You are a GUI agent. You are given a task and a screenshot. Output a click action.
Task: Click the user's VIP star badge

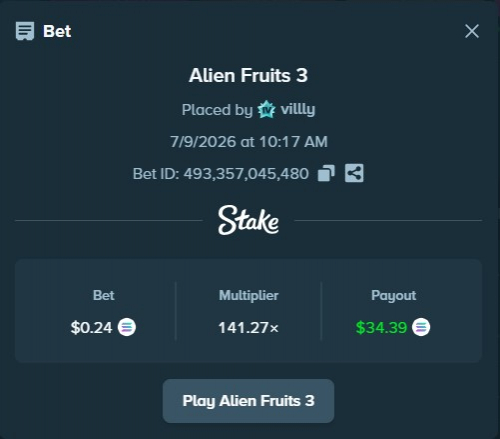(266, 109)
